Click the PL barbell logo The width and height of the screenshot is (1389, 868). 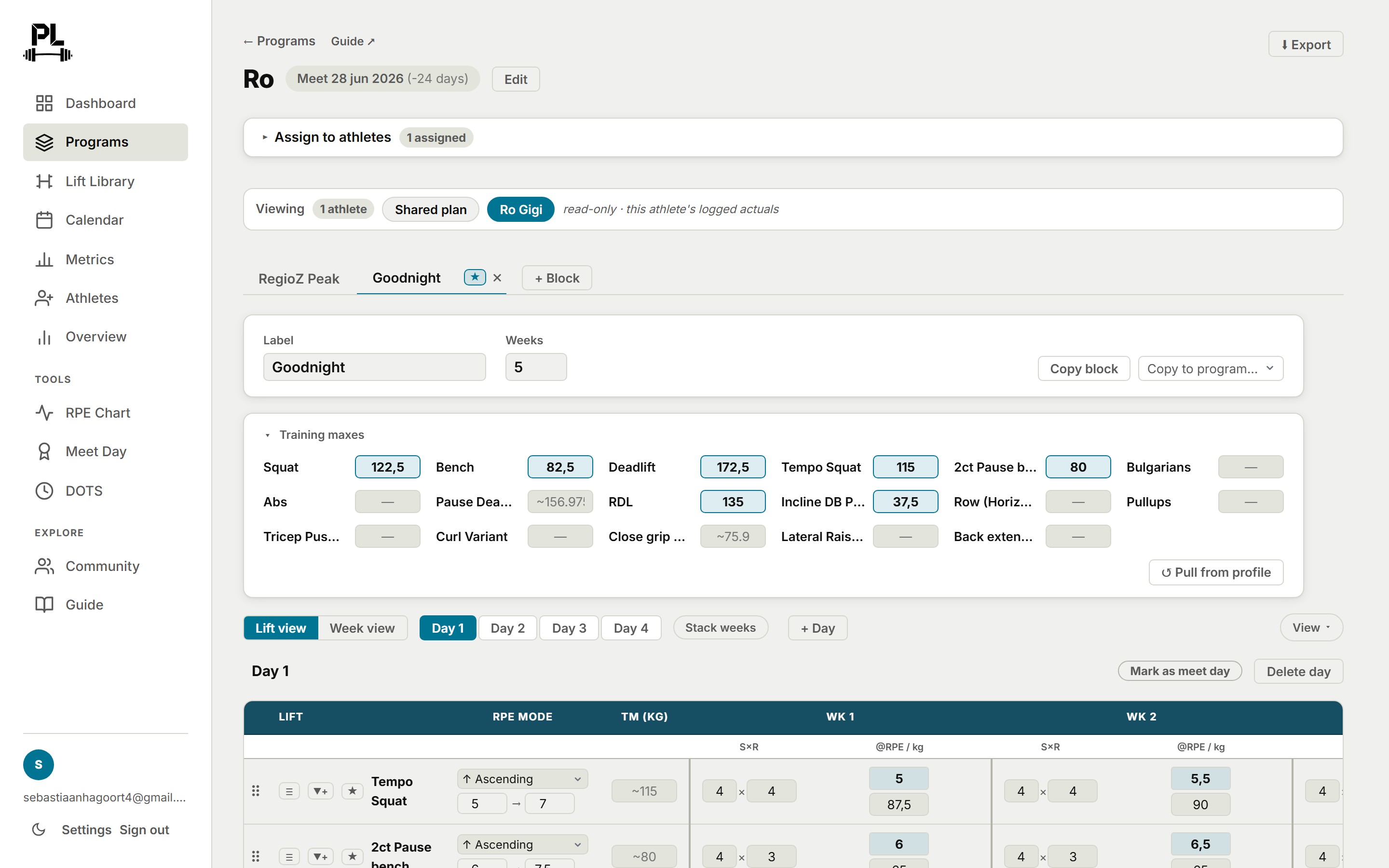(48, 42)
